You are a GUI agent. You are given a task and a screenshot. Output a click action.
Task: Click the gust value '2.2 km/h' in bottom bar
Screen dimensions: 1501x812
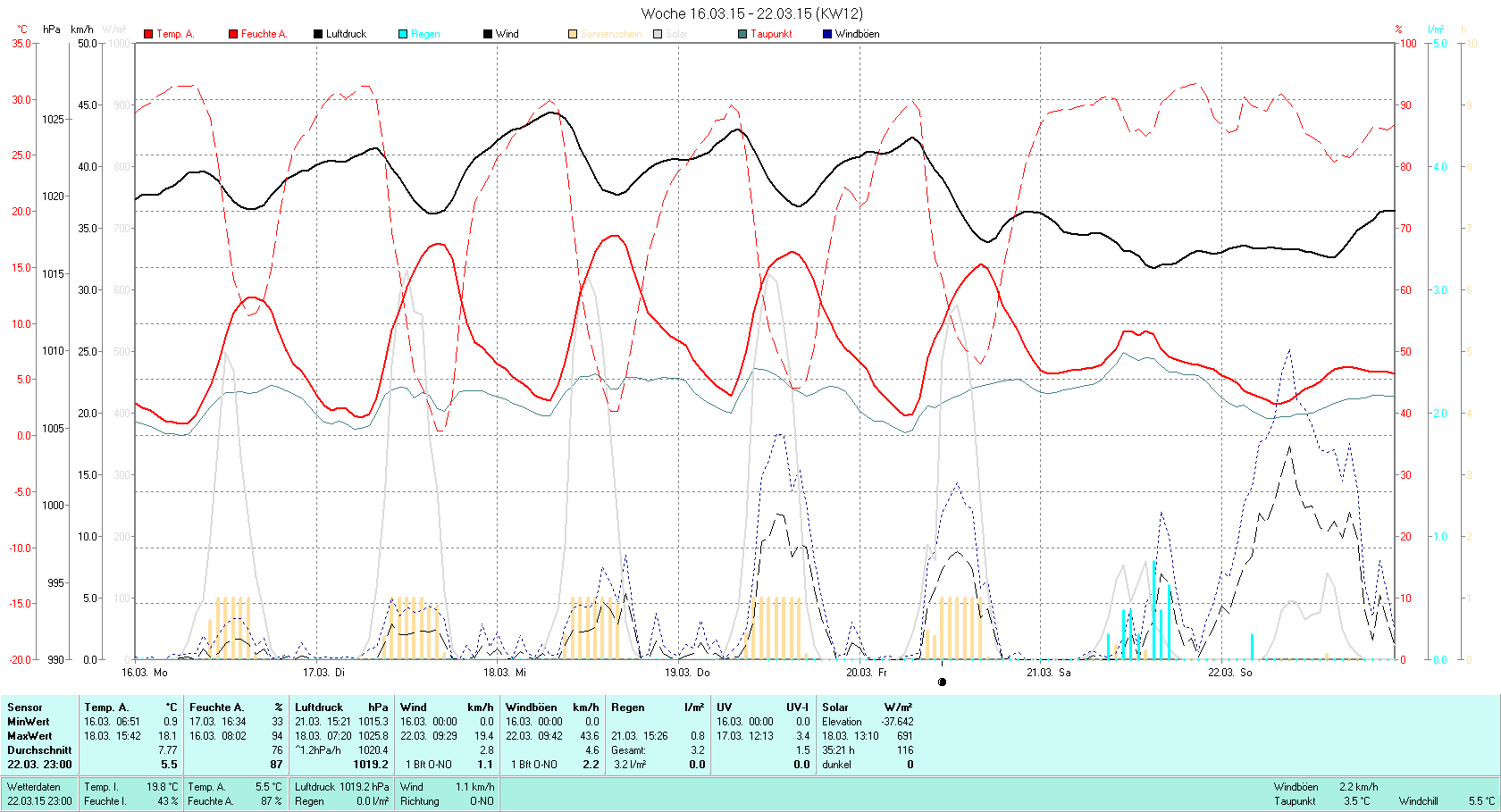pos(1358,787)
